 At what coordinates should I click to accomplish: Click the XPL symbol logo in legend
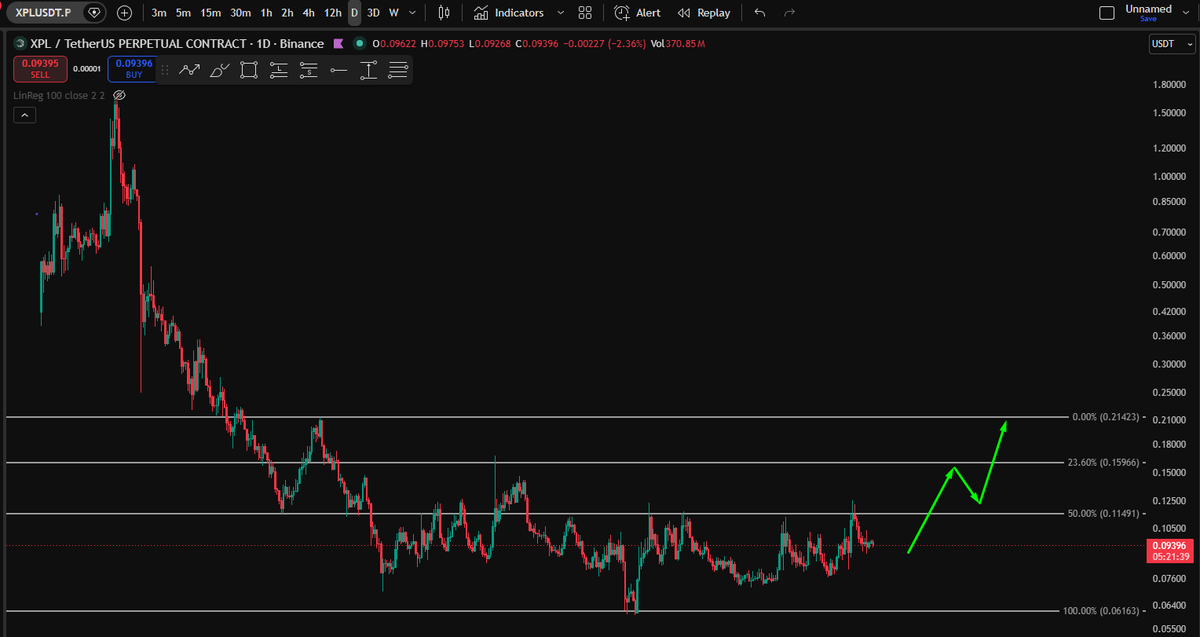pos(20,44)
